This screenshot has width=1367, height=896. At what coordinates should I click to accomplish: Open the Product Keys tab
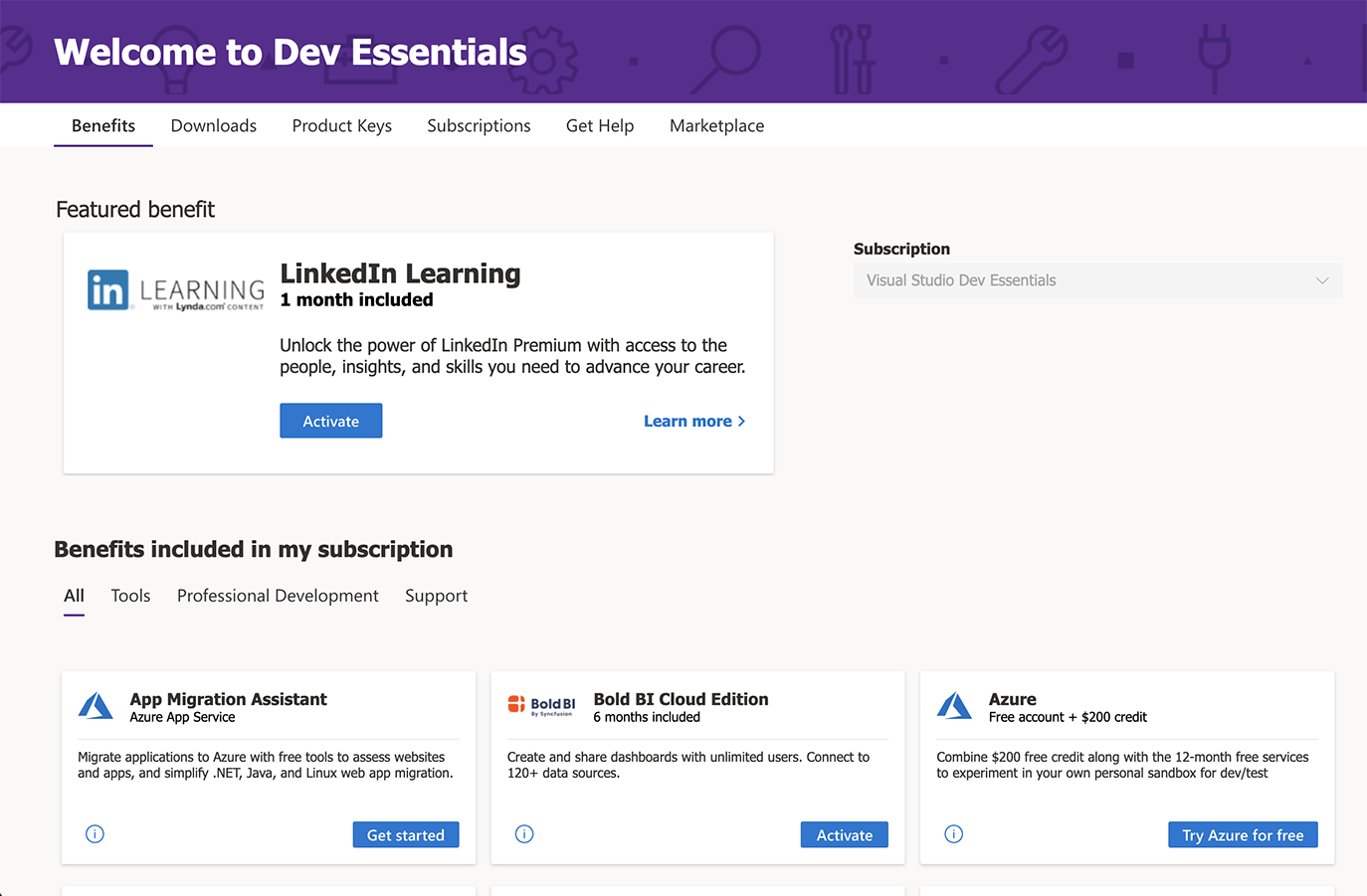point(341,125)
